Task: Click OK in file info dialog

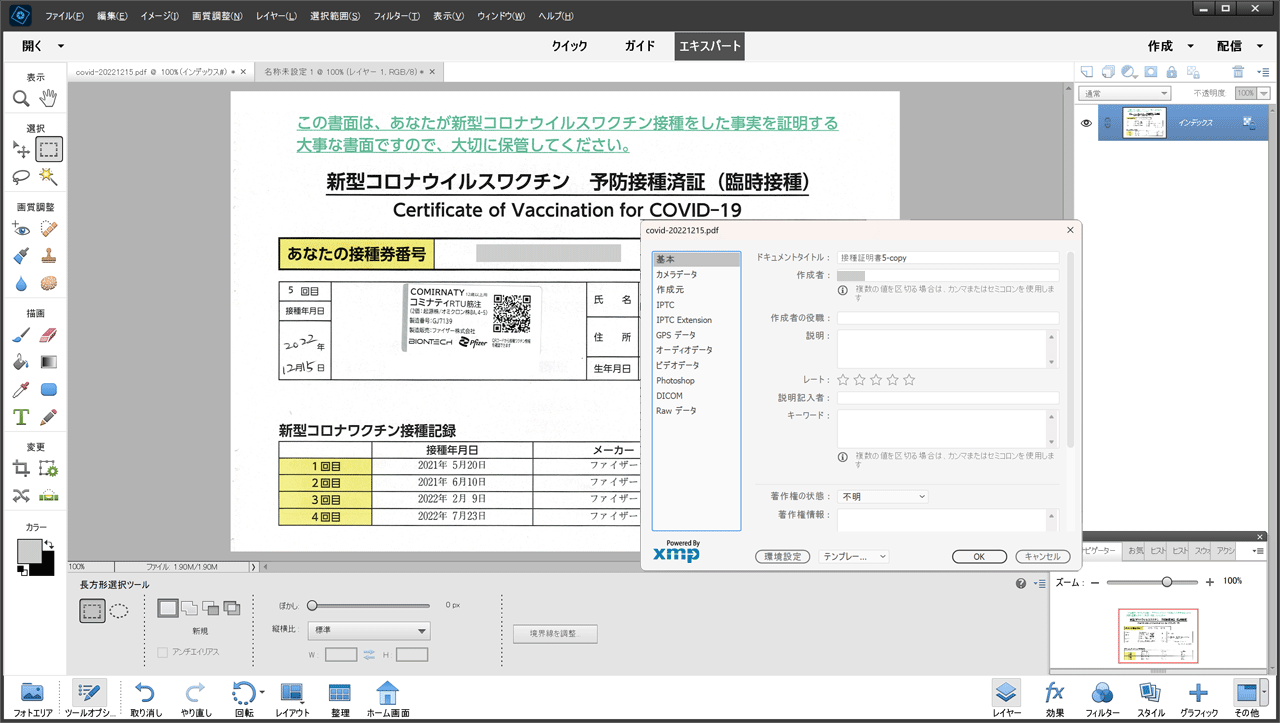Action: [x=979, y=557]
